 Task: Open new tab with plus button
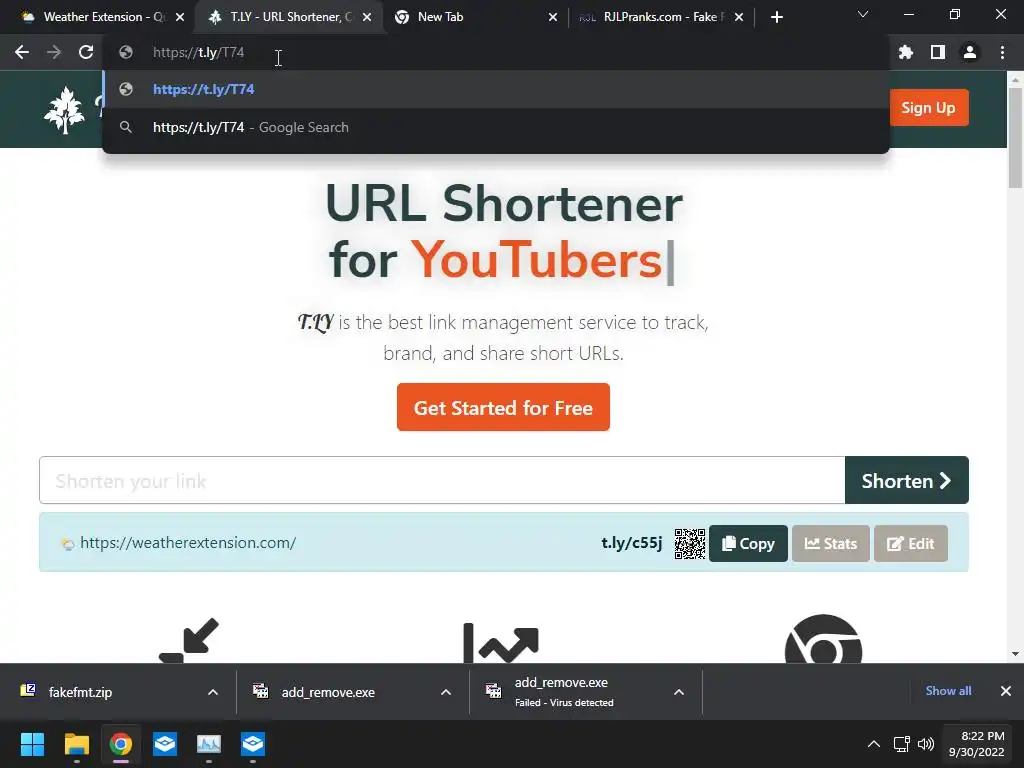(776, 17)
